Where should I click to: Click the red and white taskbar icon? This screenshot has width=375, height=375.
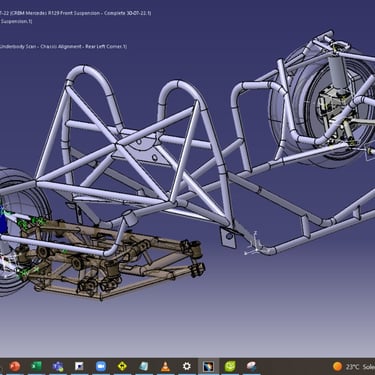point(251,366)
